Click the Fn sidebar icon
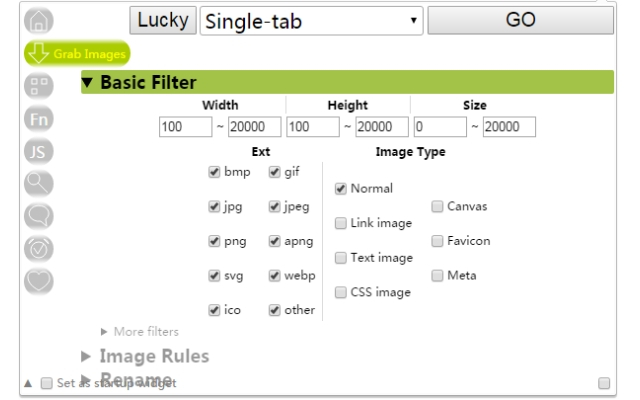 pyautogui.click(x=34, y=118)
